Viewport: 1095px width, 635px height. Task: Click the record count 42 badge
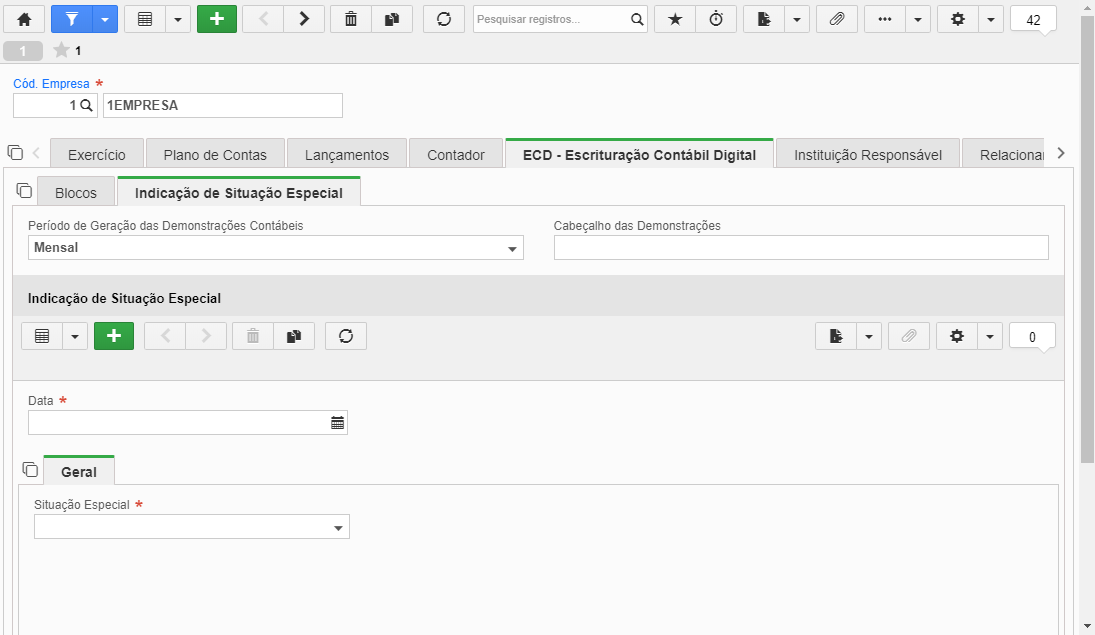coord(1033,20)
